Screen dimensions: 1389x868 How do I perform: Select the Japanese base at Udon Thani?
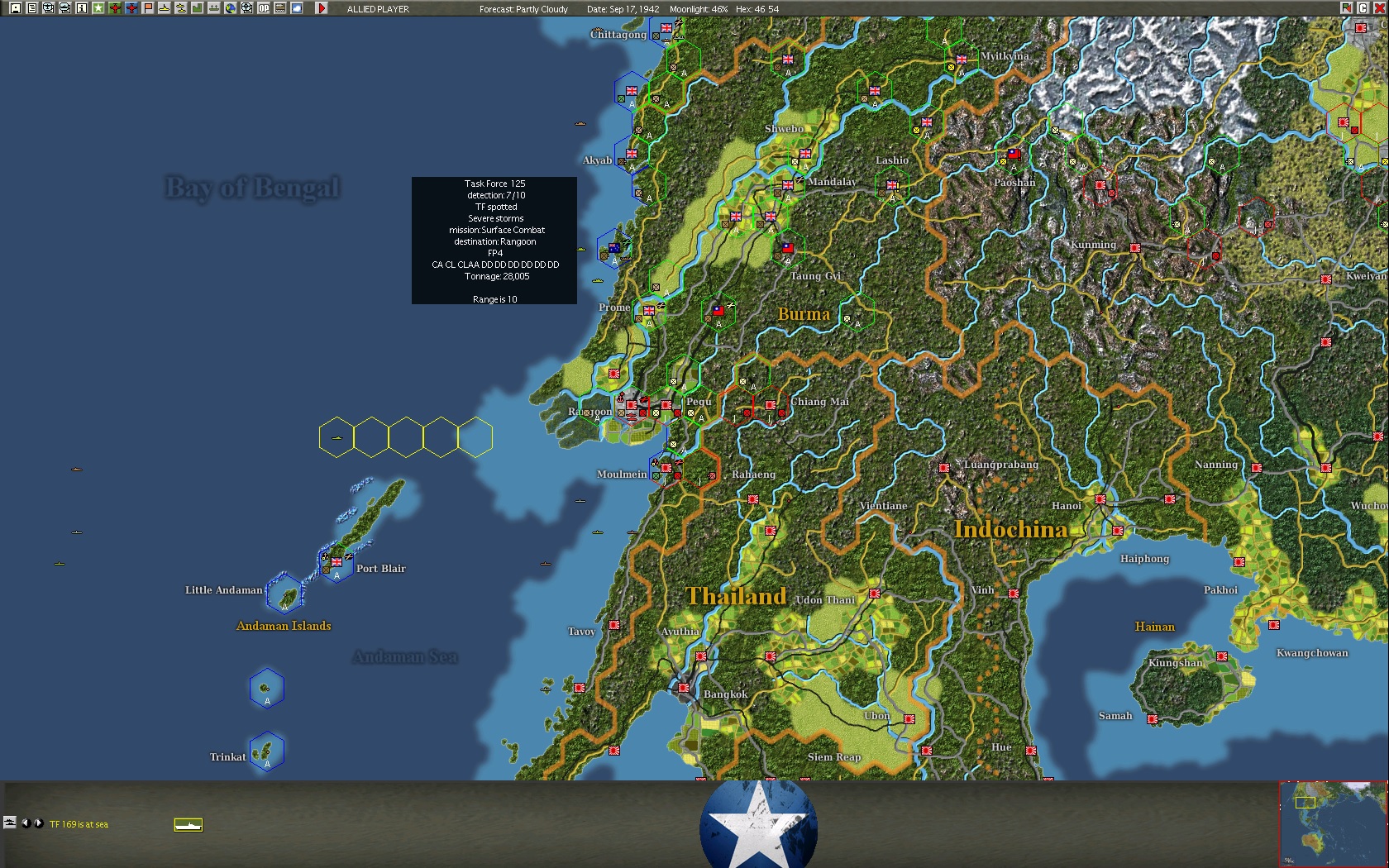pyautogui.click(x=874, y=594)
